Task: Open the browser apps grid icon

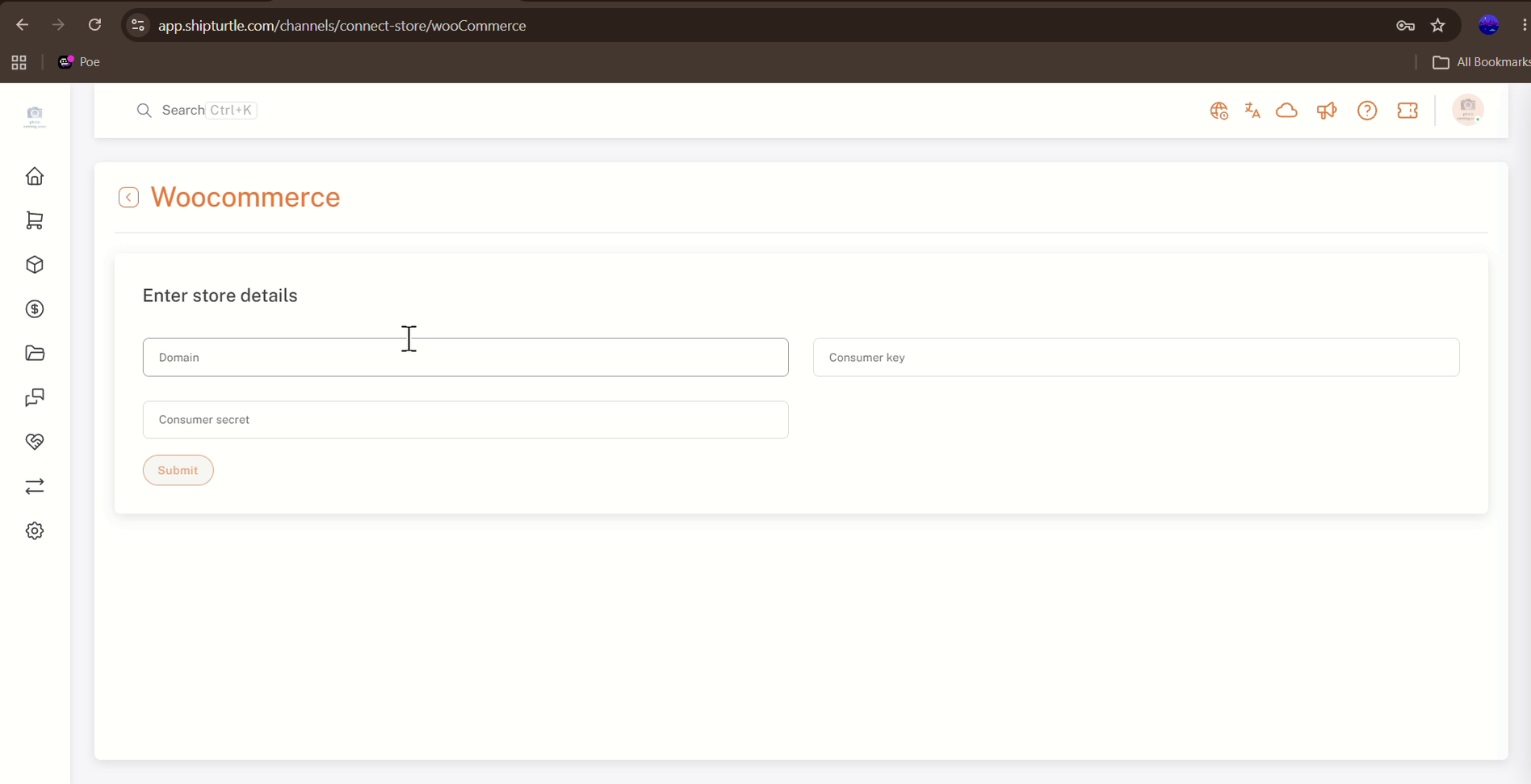Action: 19,62
